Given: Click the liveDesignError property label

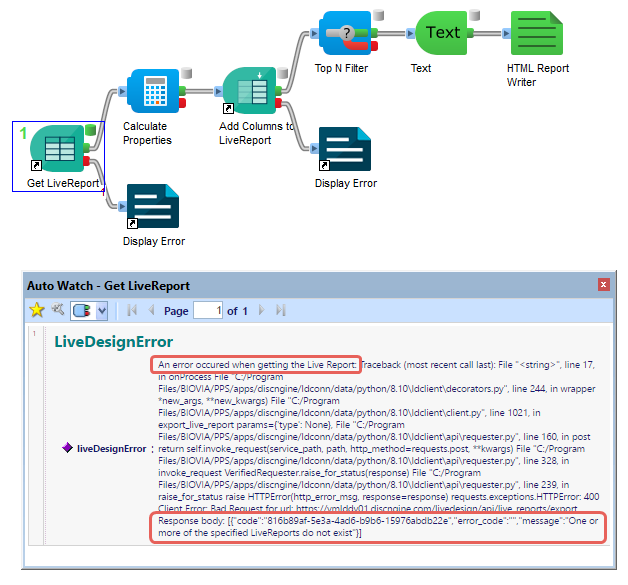Looking at the screenshot, I should tap(111, 448).
